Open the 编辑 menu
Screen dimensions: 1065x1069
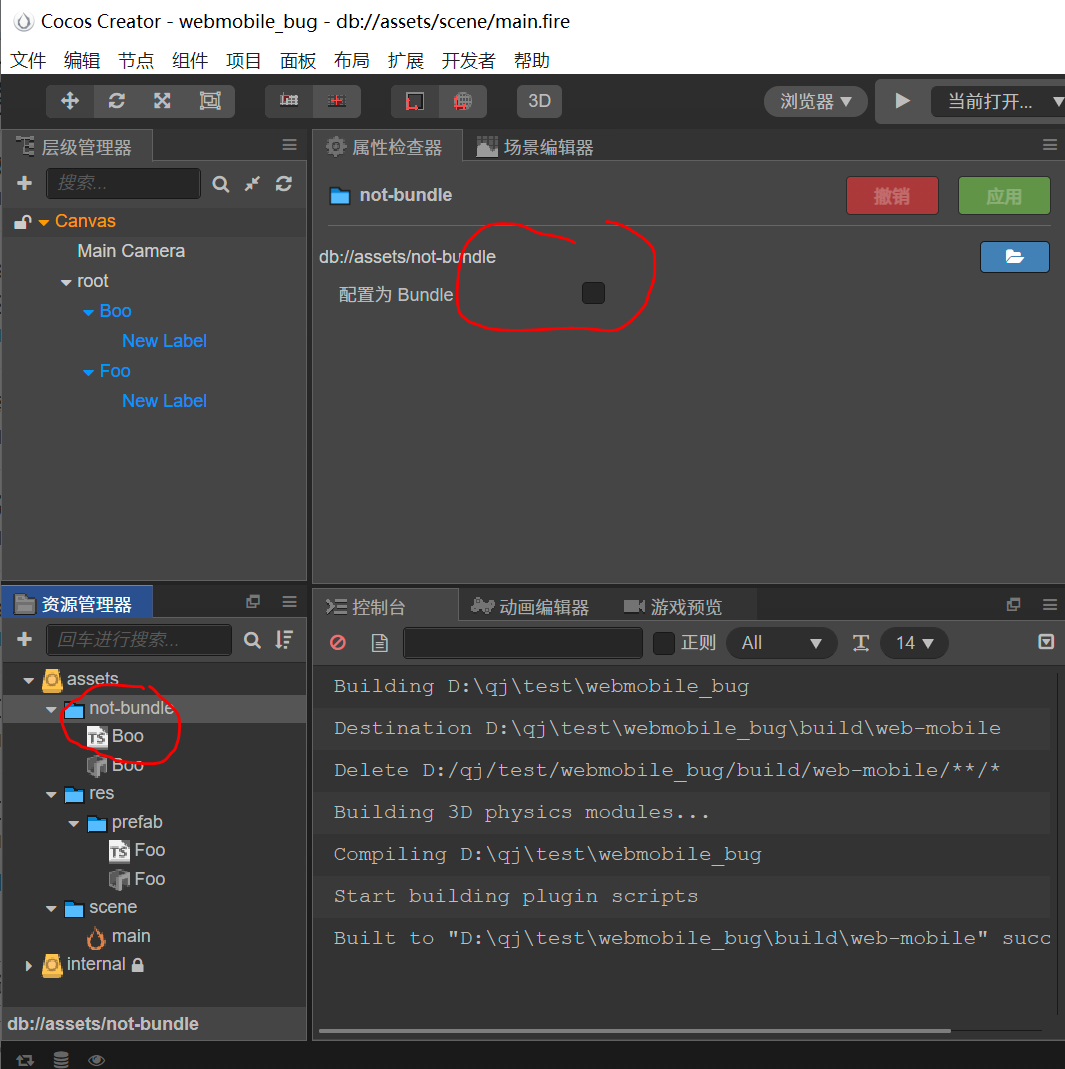[x=82, y=61]
